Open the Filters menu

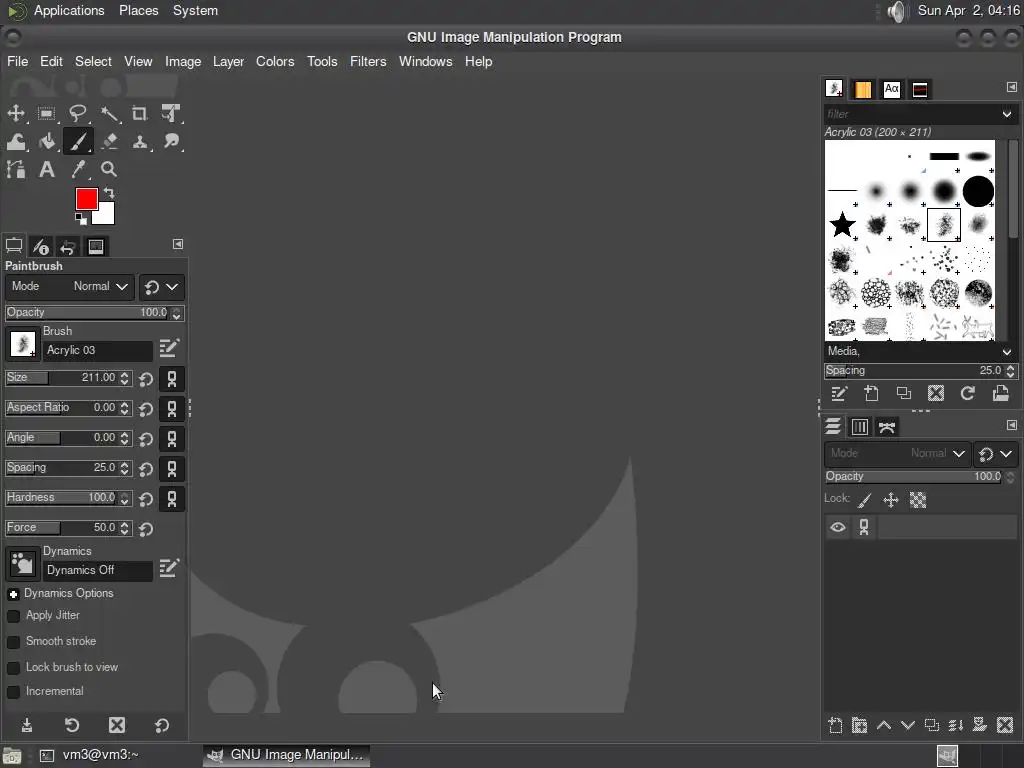click(368, 61)
